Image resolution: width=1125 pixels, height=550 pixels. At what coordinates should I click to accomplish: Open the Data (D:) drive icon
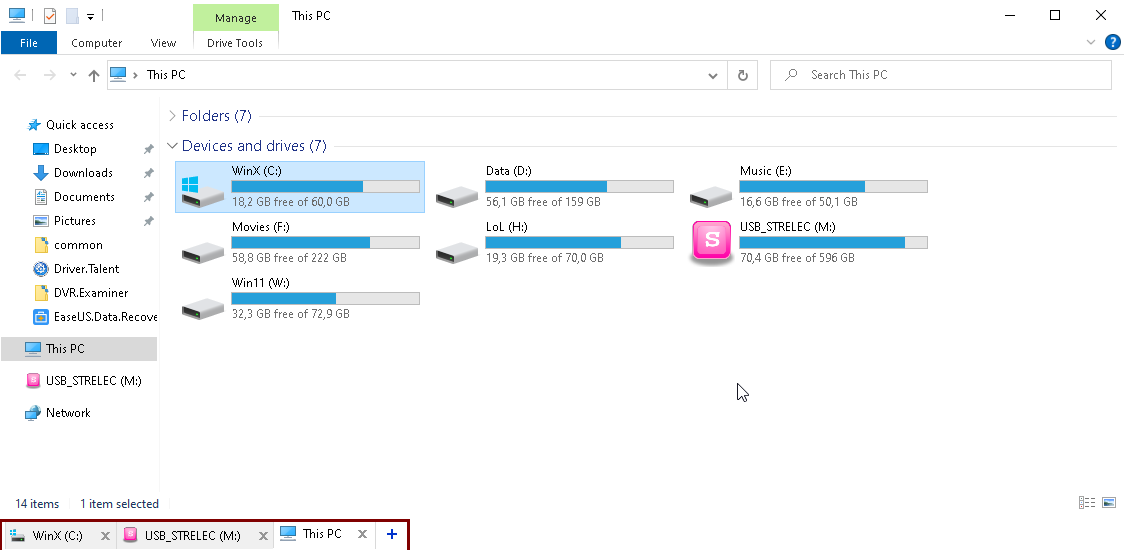[456, 194]
